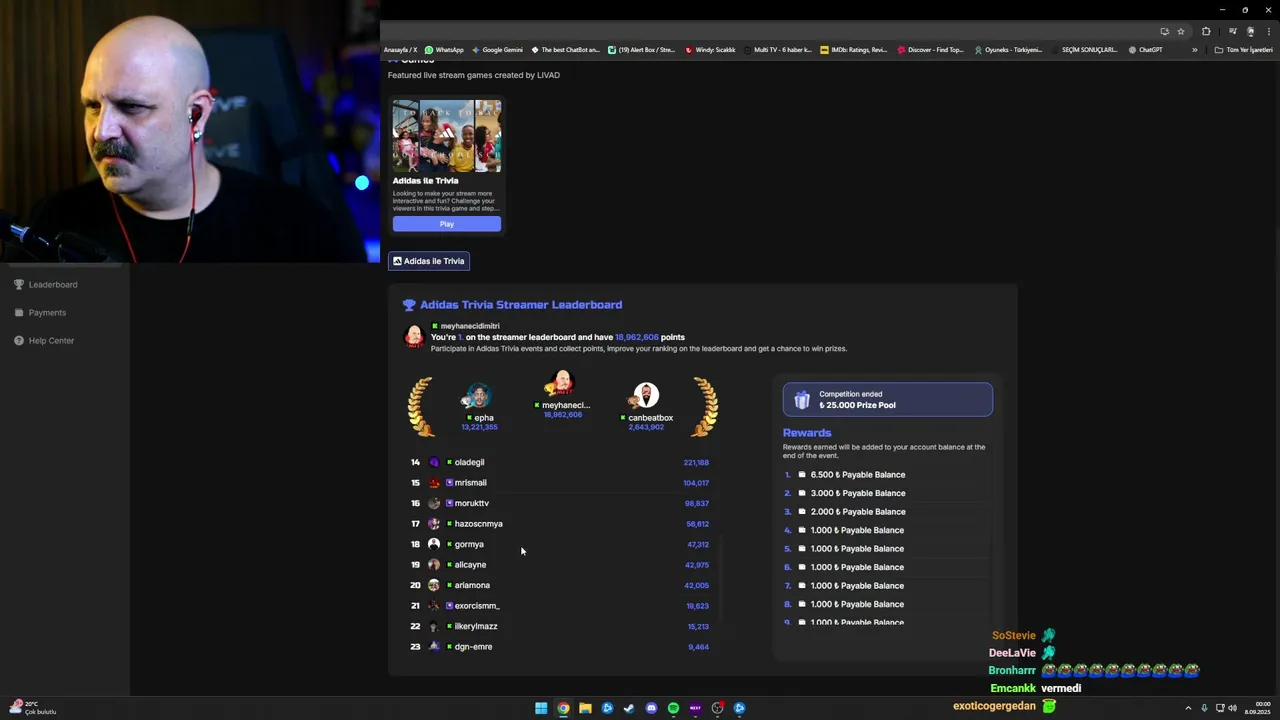
Task: Switch to Chrome on the taskbar
Action: pyautogui.click(x=563, y=708)
